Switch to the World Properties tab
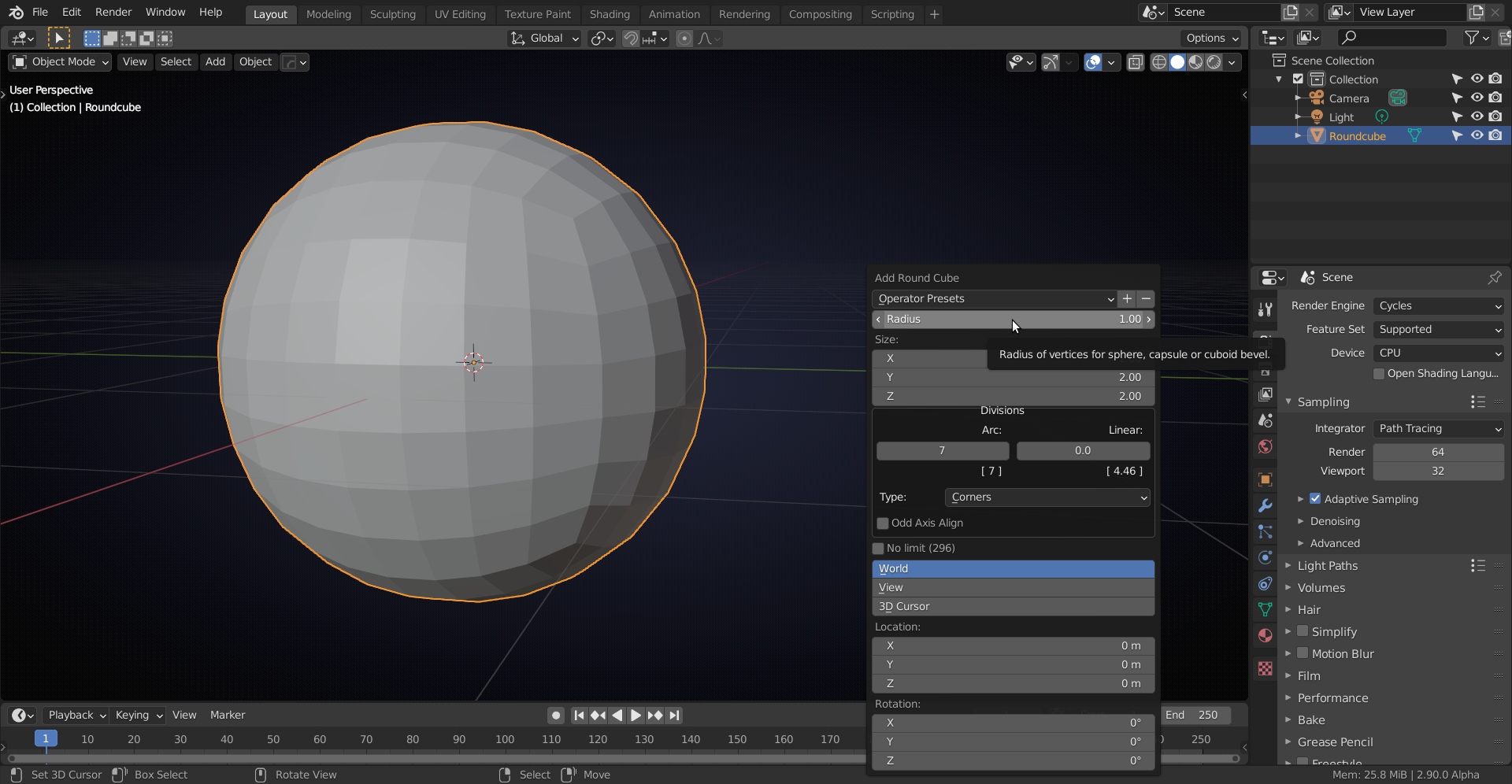The height and width of the screenshot is (784, 1512). (1265, 446)
